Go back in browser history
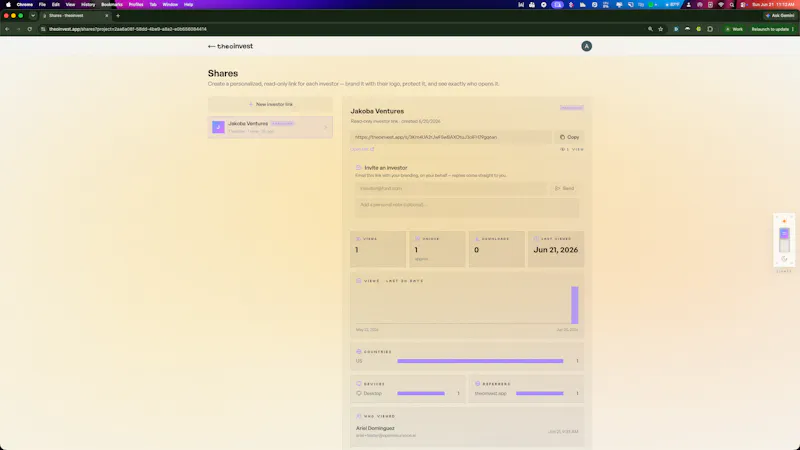Viewport: 800px width, 450px height. (x=7, y=29)
